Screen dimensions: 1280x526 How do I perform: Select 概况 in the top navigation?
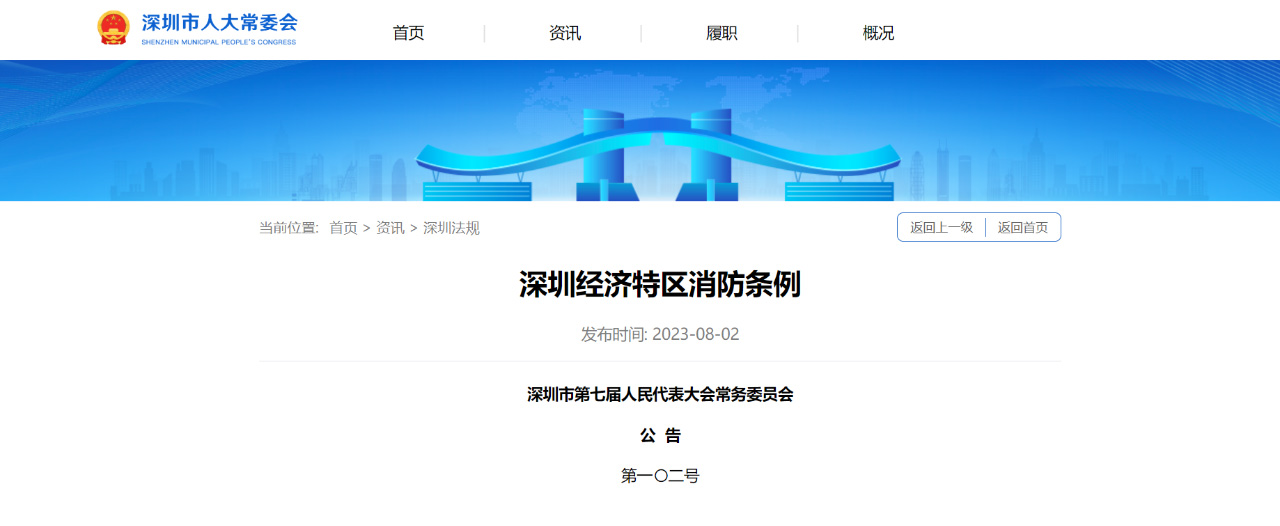pyautogui.click(x=878, y=33)
